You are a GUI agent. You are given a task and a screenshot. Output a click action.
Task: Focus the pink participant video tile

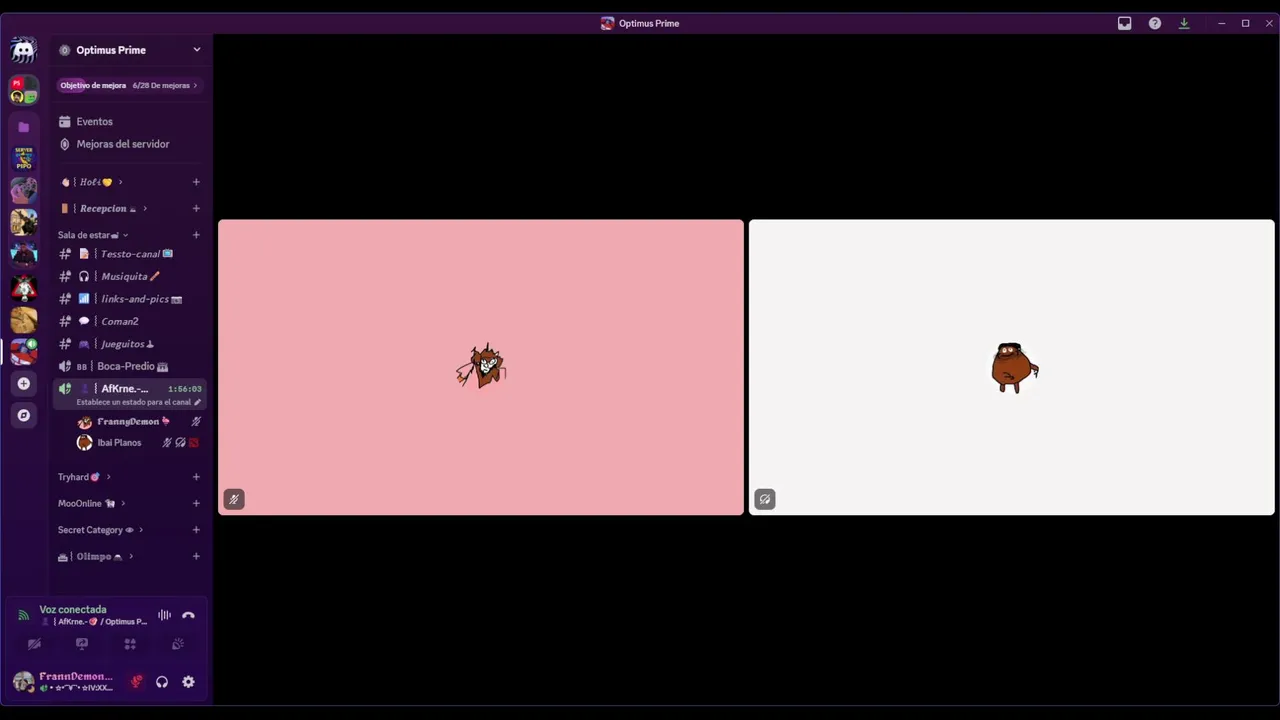(481, 367)
